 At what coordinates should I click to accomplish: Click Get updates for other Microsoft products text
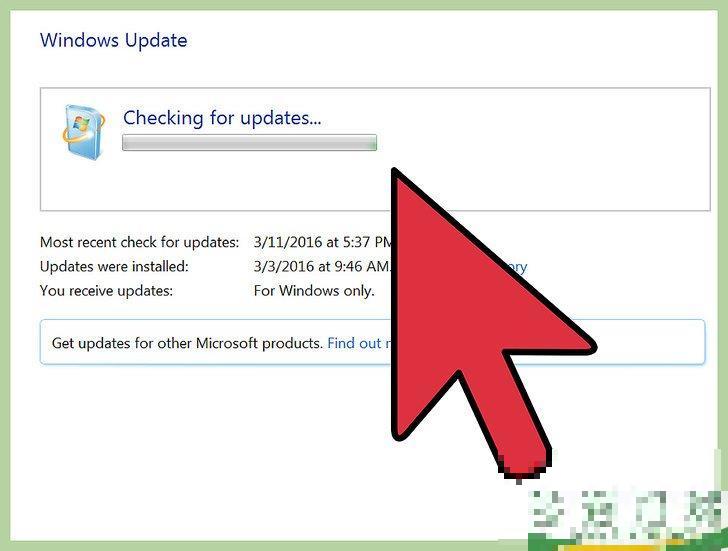pos(187,343)
